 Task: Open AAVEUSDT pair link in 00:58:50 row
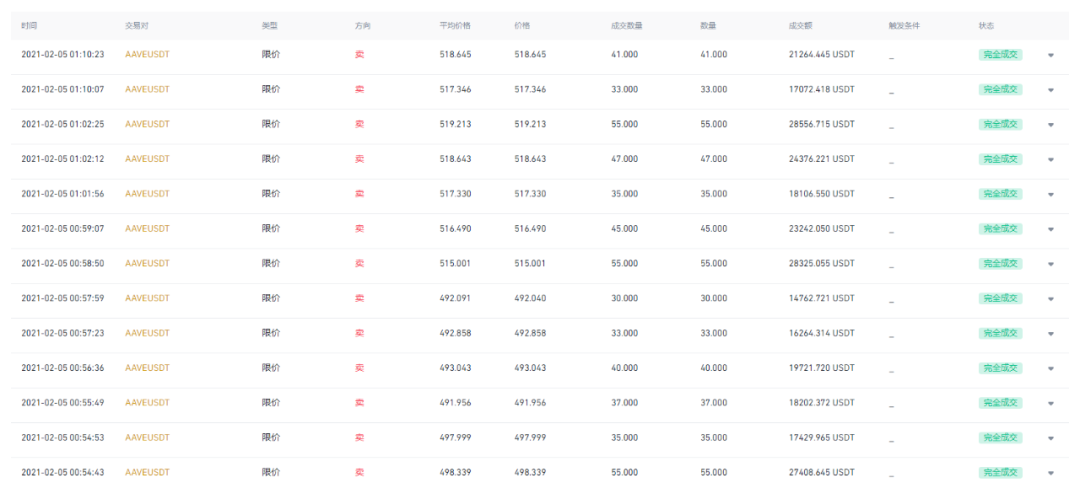coord(147,263)
